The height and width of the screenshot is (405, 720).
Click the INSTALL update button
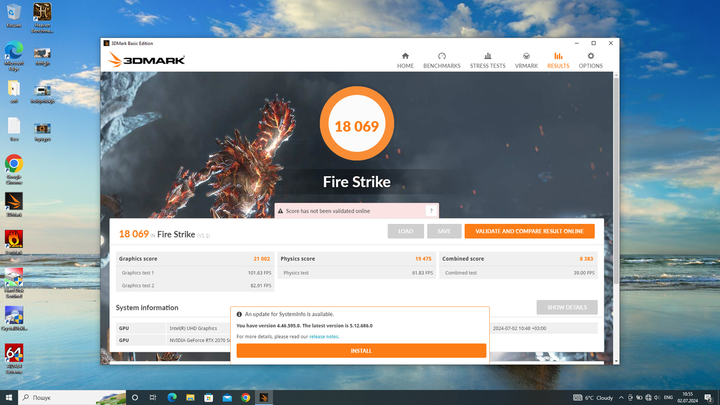click(361, 350)
